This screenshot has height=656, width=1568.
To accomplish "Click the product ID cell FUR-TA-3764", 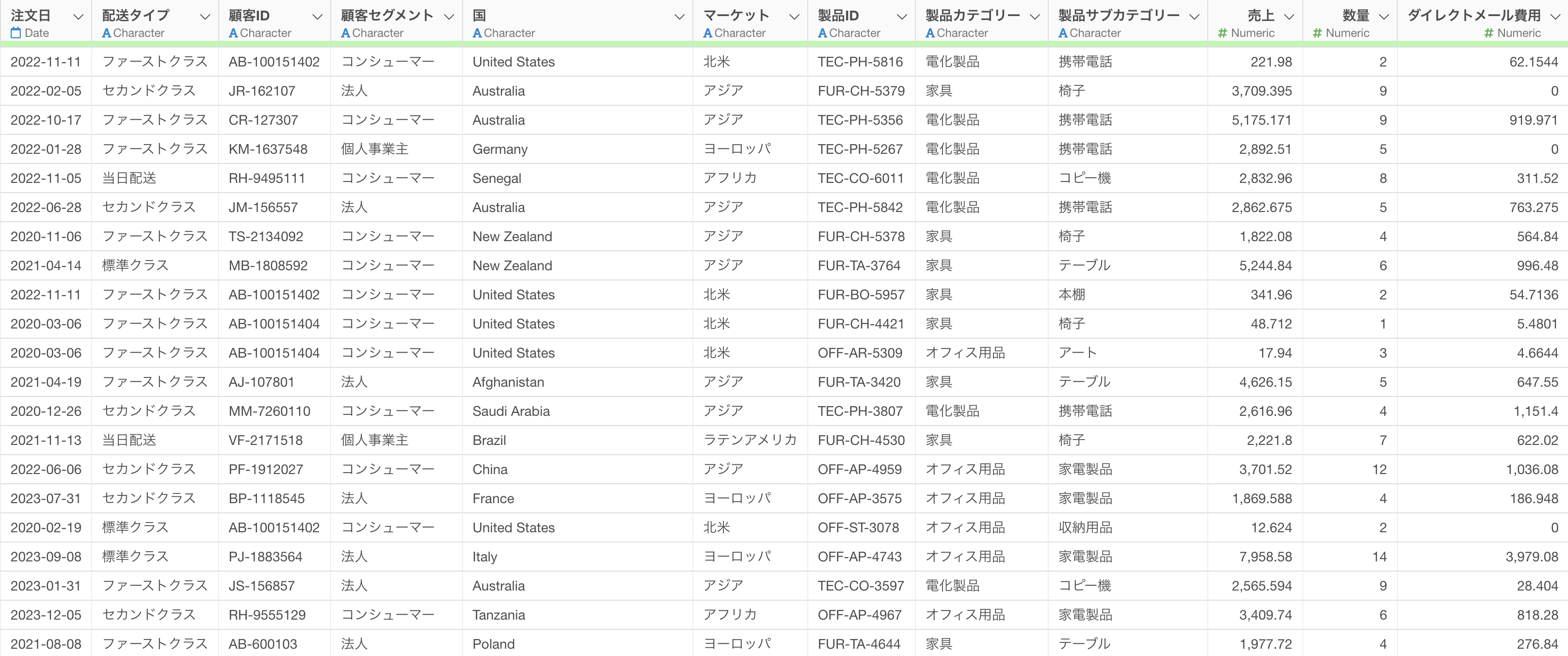I will pos(859,265).
